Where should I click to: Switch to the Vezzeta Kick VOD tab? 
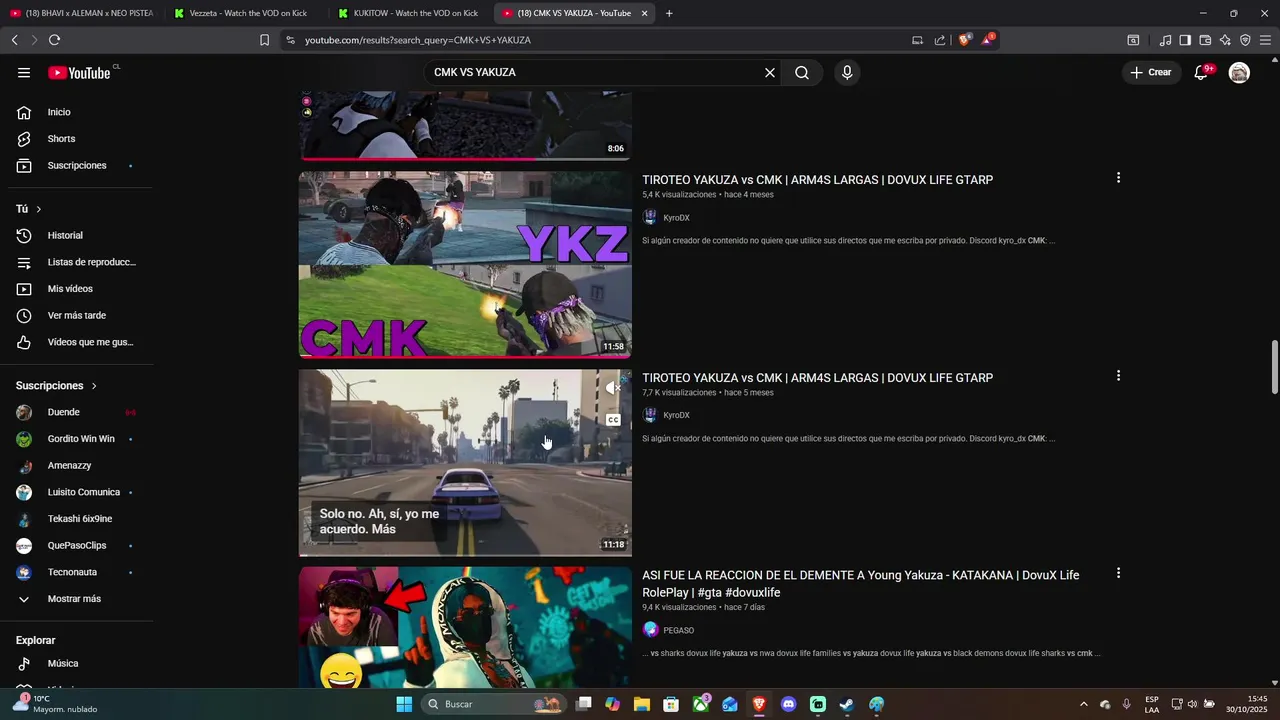point(248,13)
